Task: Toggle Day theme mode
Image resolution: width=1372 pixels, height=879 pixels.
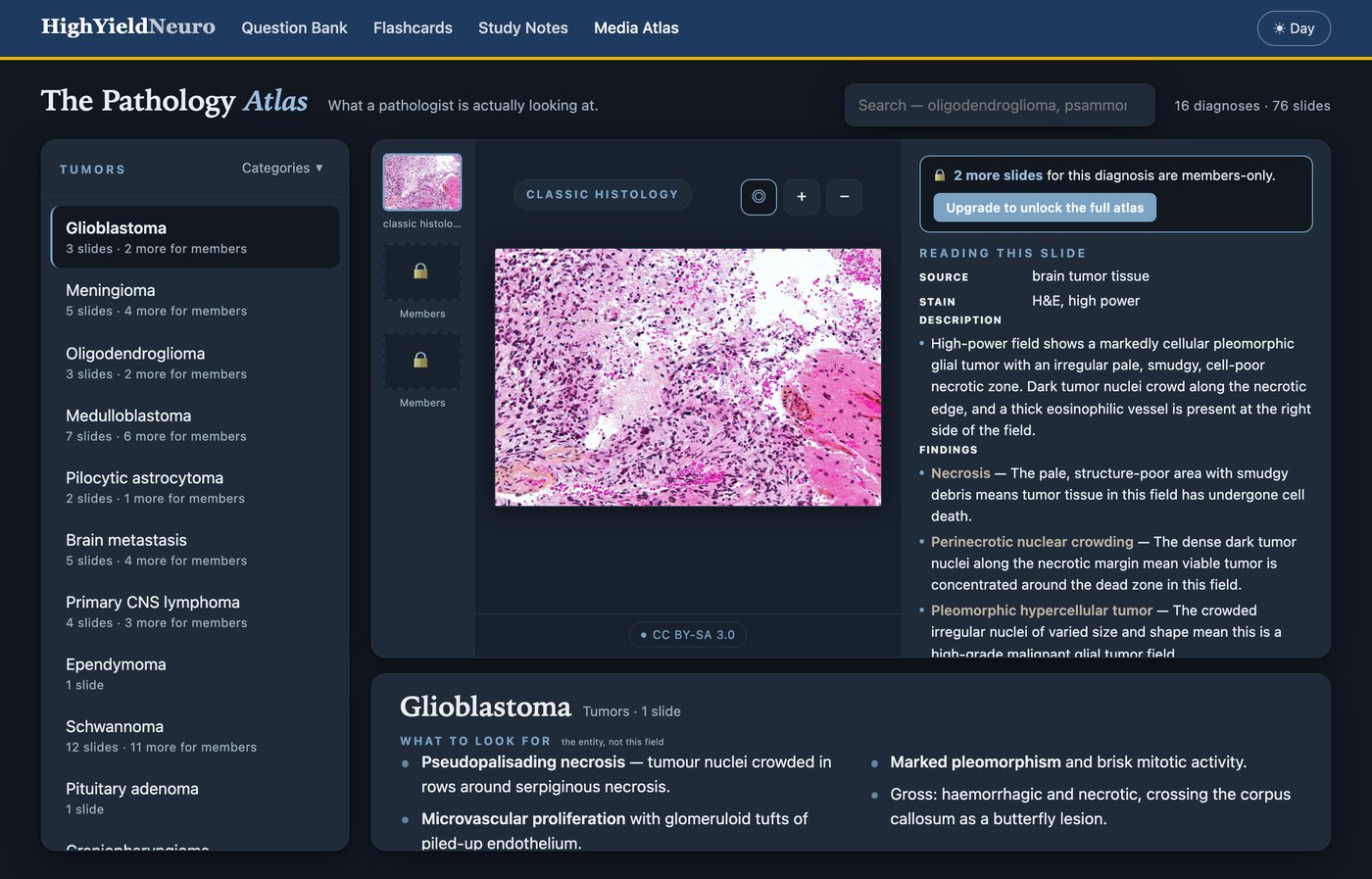Action: (1294, 28)
